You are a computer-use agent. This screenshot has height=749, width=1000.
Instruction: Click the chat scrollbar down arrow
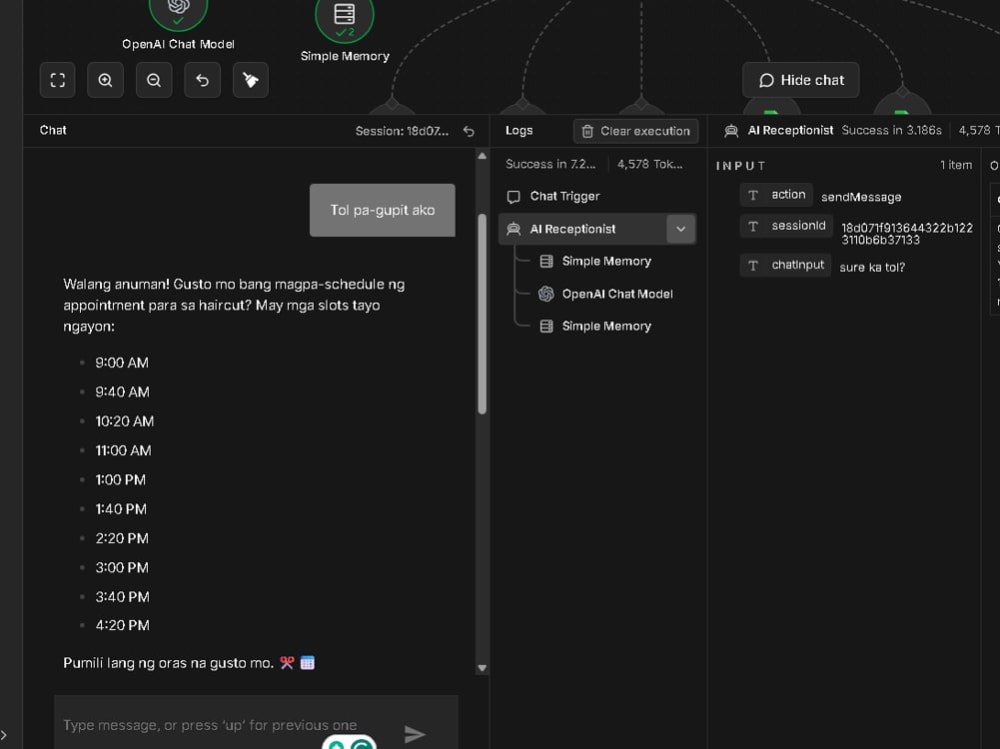(x=482, y=668)
